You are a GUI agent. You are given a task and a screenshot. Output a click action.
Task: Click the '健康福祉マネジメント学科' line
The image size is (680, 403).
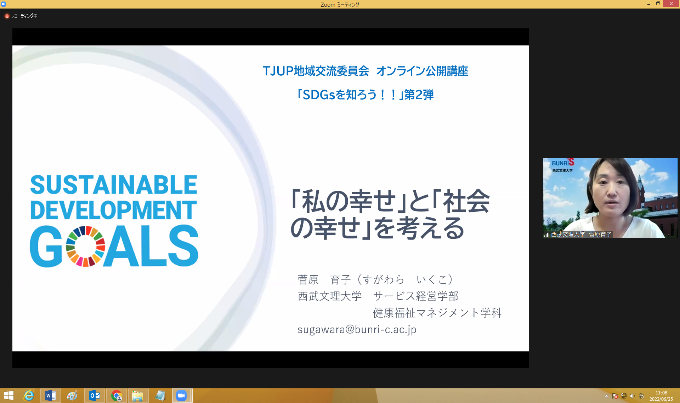pos(437,313)
